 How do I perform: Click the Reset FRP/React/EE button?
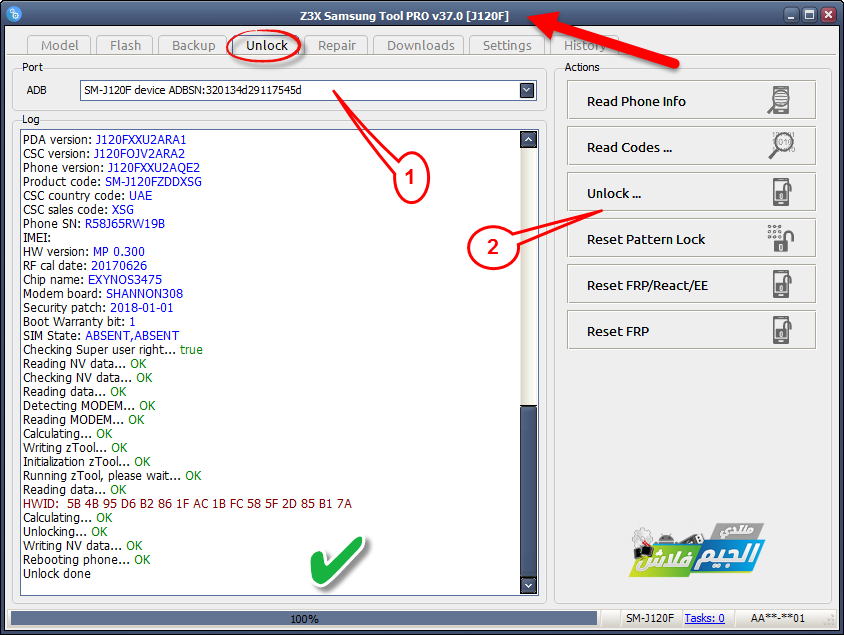pyautogui.click(x=691, y=285)
